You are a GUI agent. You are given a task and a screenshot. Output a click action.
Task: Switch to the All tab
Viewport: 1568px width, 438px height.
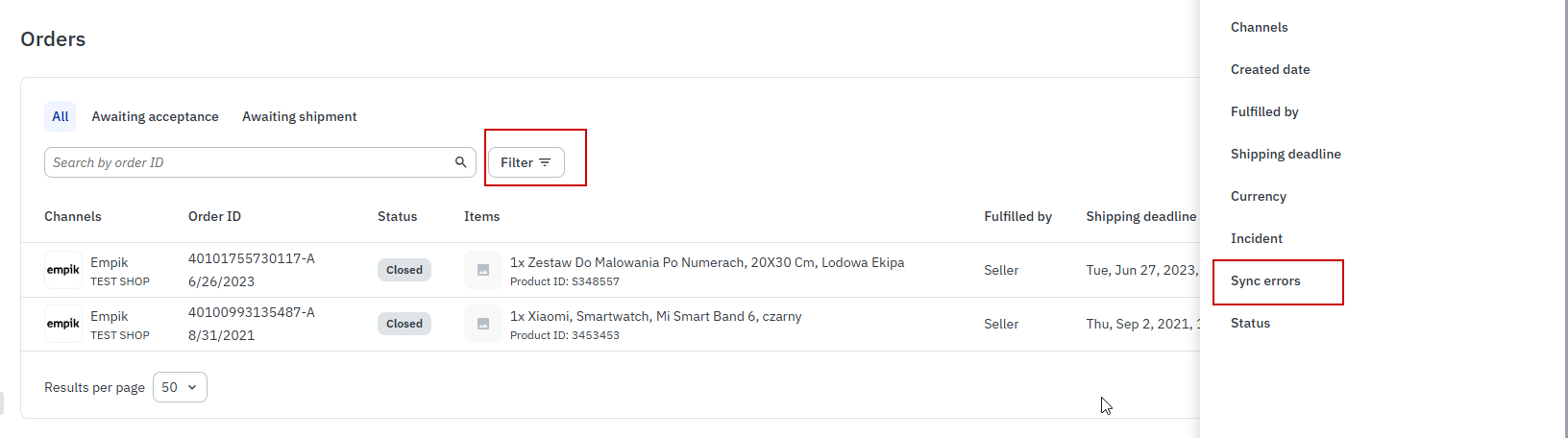61,116
